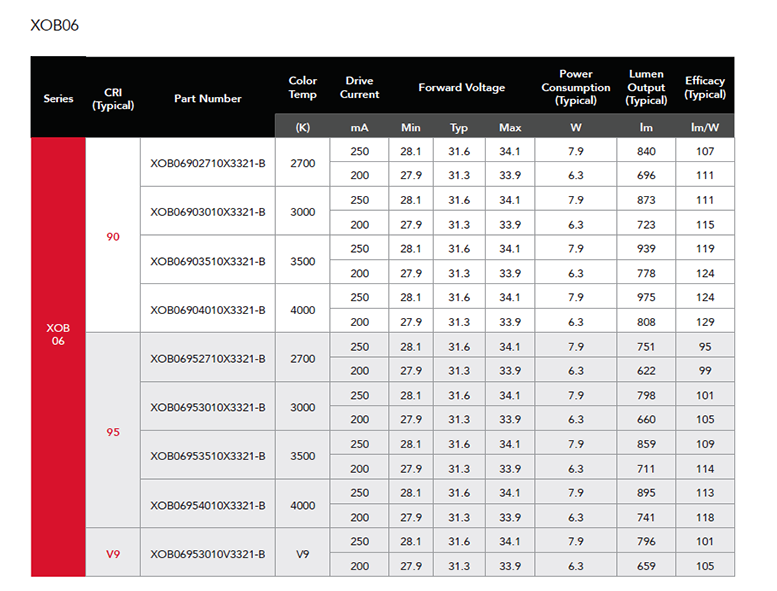This screenshot has height=591, width=777.
Task: Click lumen output value 939
Action: pos(646,249)
